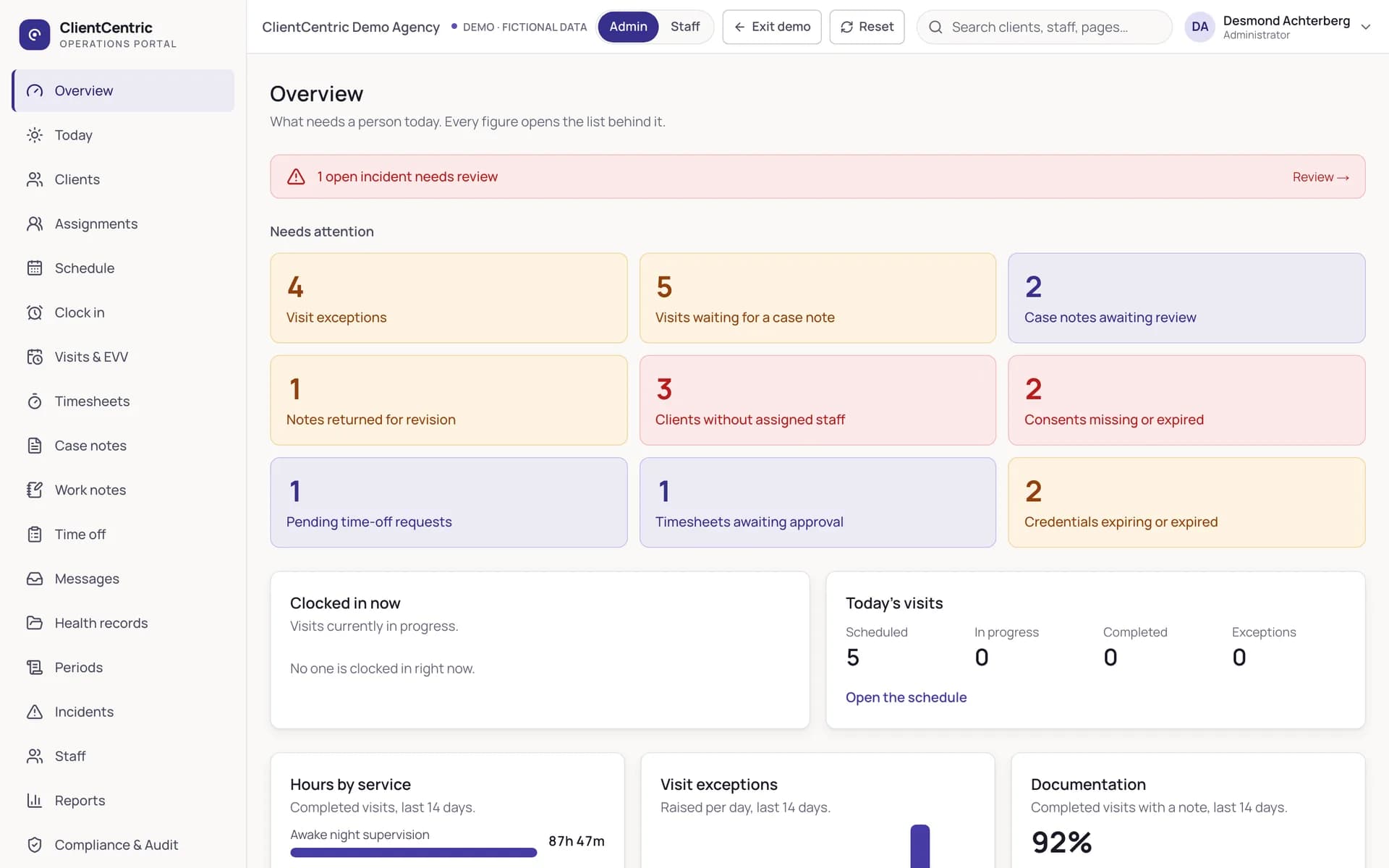Click the Compliance & Audit shield icon

[35, 845]
